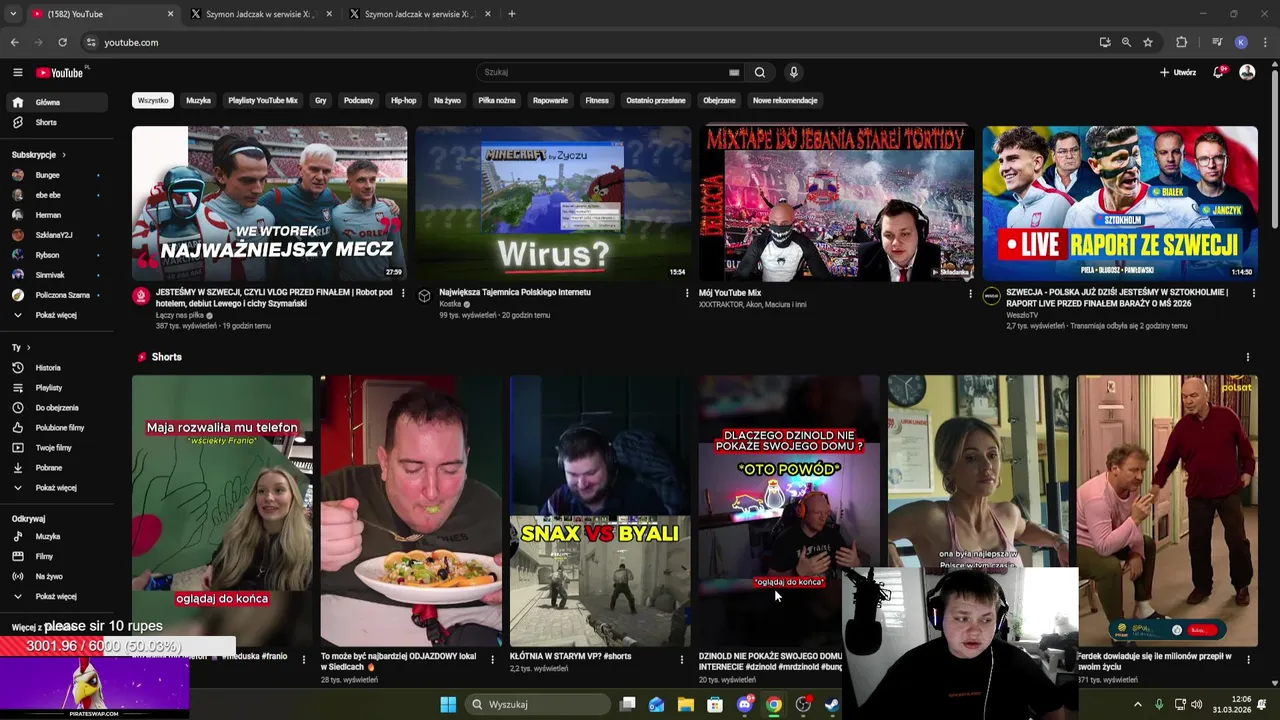This screenshot has height=720, width=1280.
Task: Select the Nowe rekomendacje chip
Action: (x=785, y=100)
